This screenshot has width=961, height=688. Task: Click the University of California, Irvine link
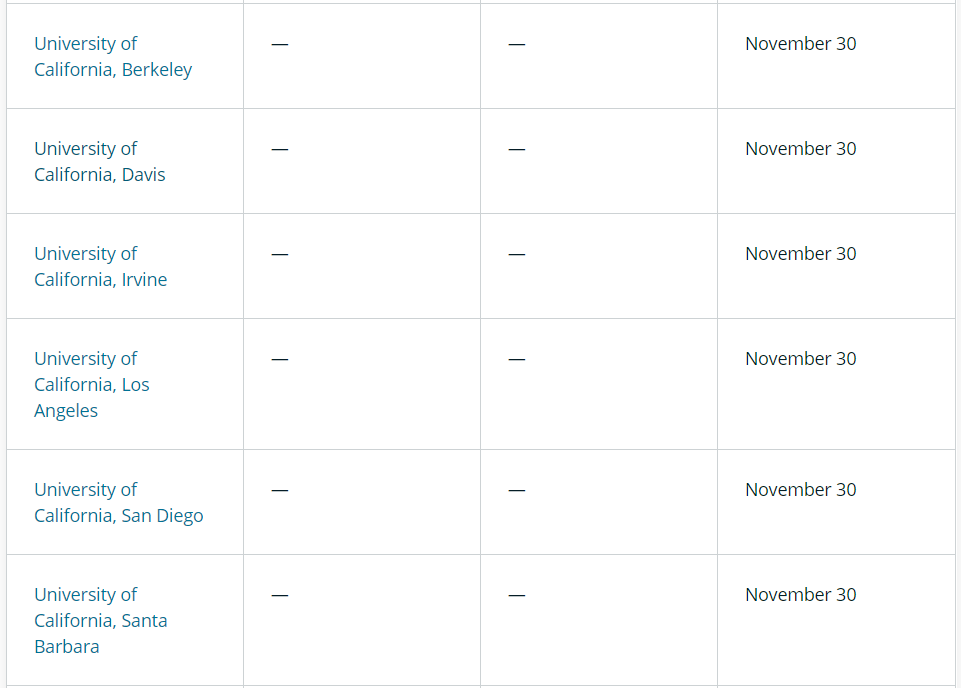(100, 267)
